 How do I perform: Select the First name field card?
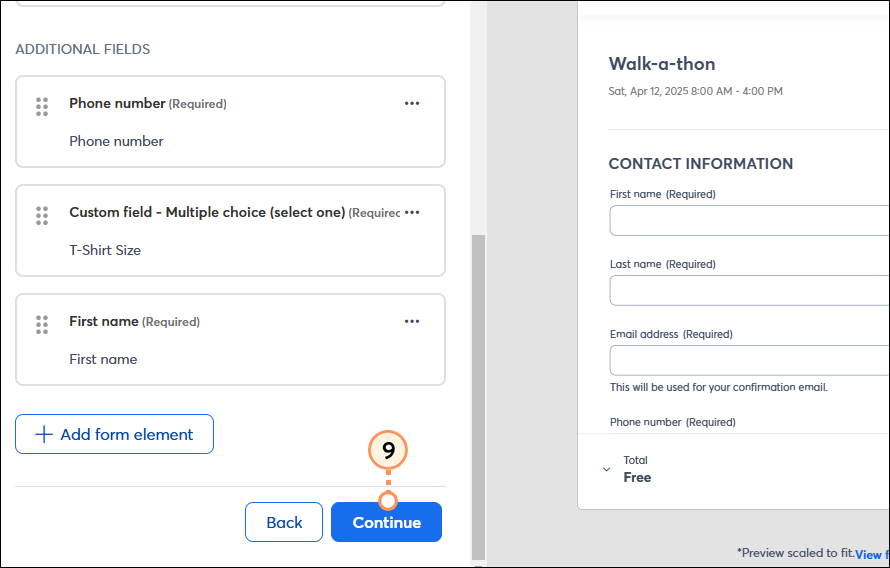pos(230,339)
